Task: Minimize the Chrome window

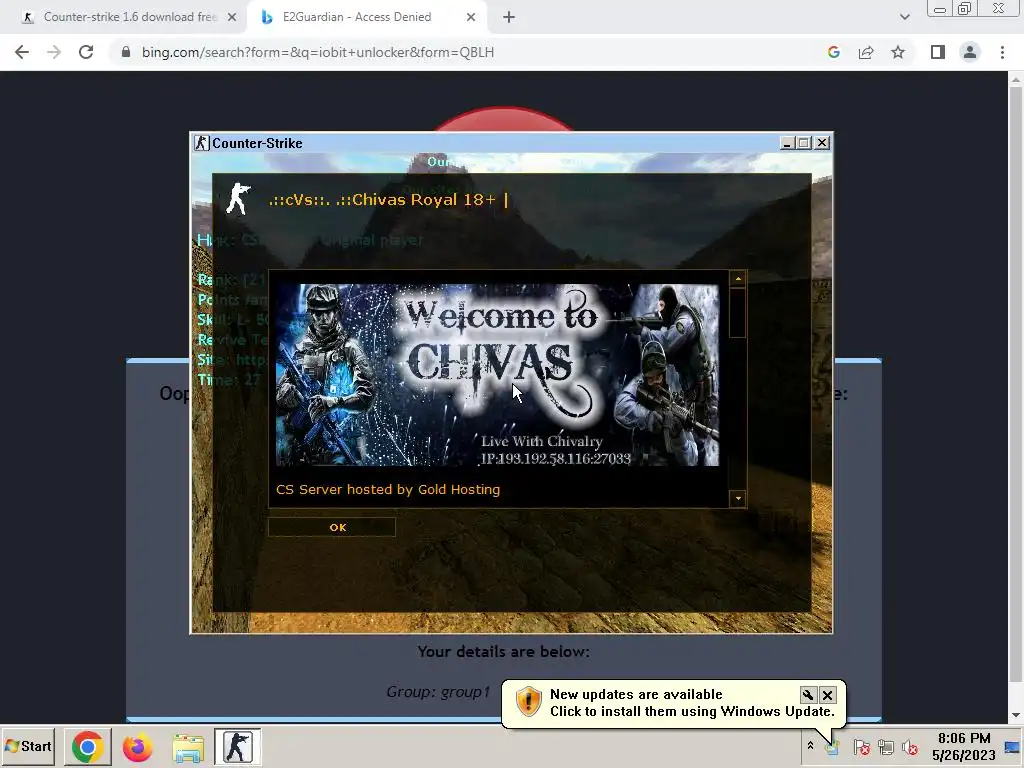Action: pyautogui.click(x=940, y=9)
